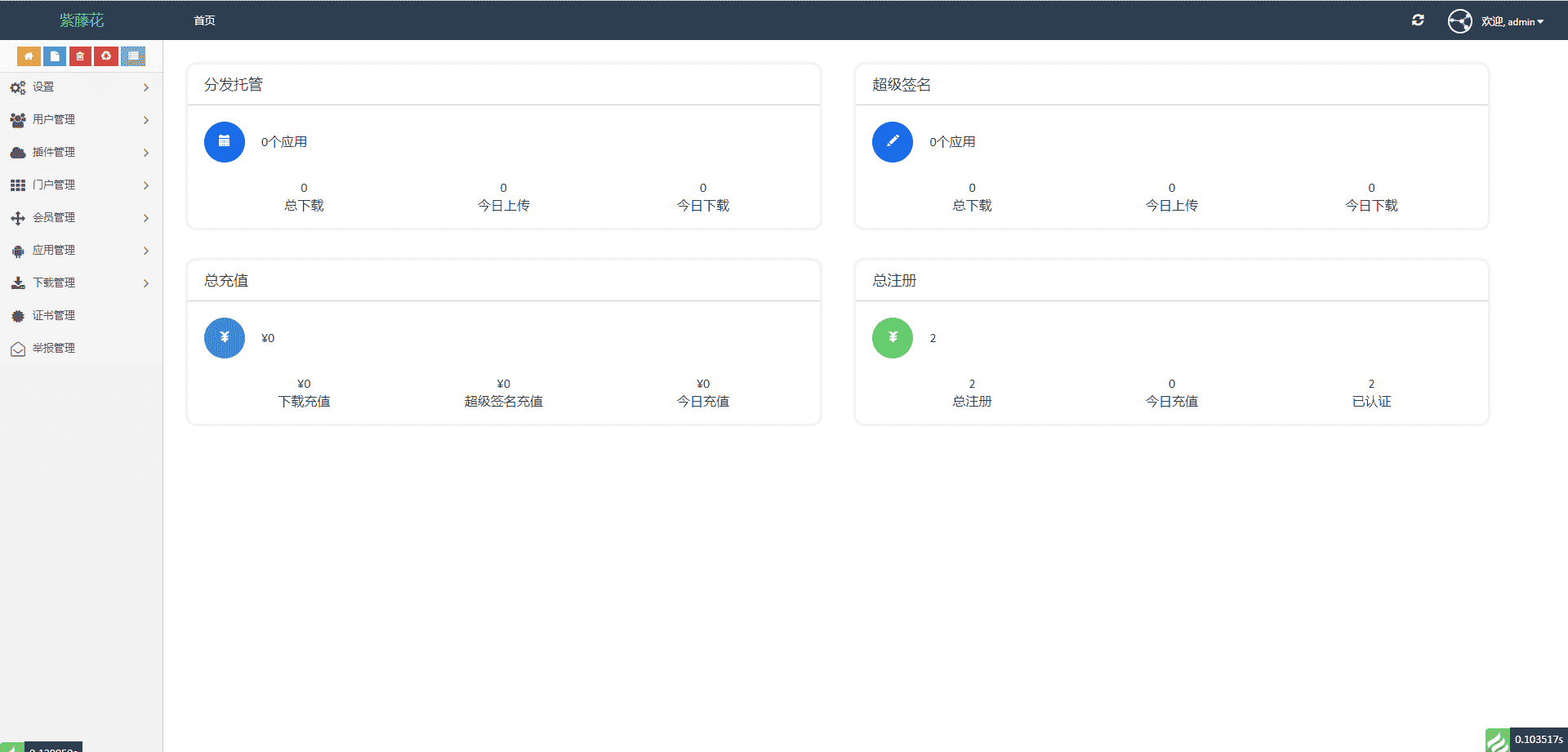Click 今日上传 in the 分发托管 card
The width and height of the screenshot is (1568, 752).
[504, 206]
